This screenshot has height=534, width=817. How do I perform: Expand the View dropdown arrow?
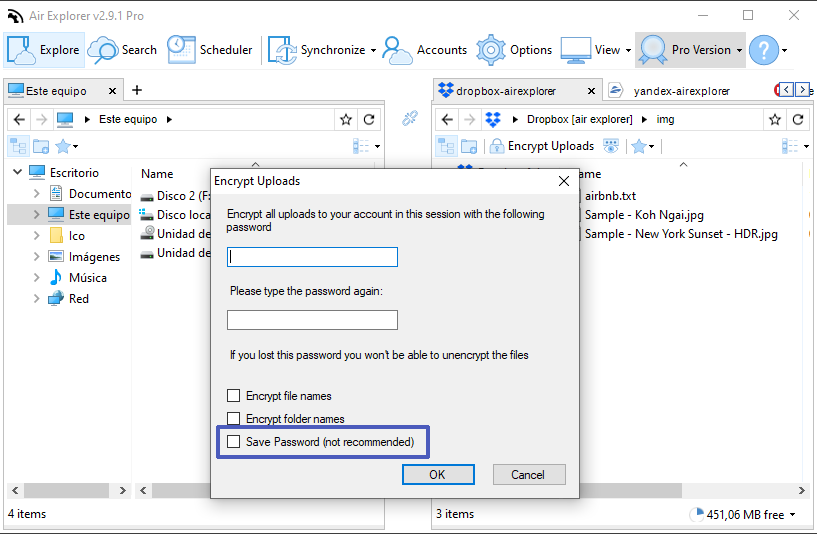click(x=628, y=51)
